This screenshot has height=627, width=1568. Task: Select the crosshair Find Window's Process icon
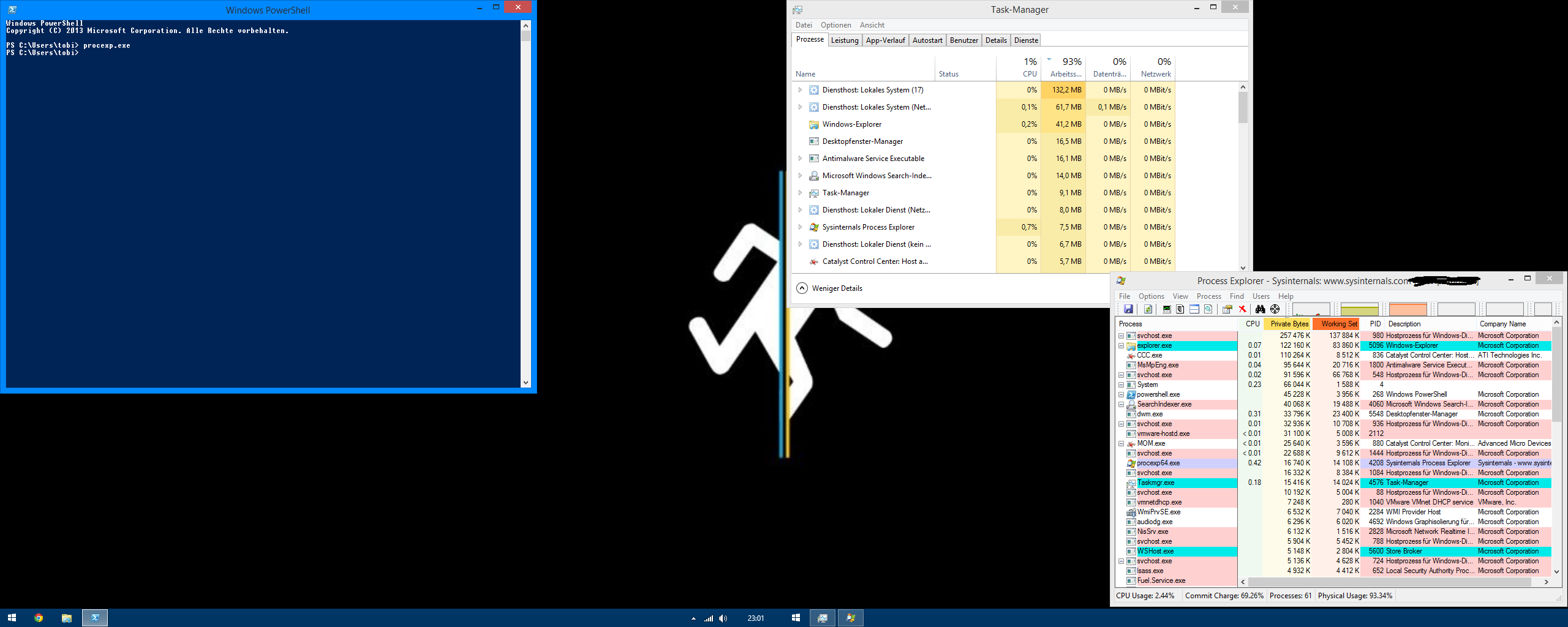pos(1275,309)
